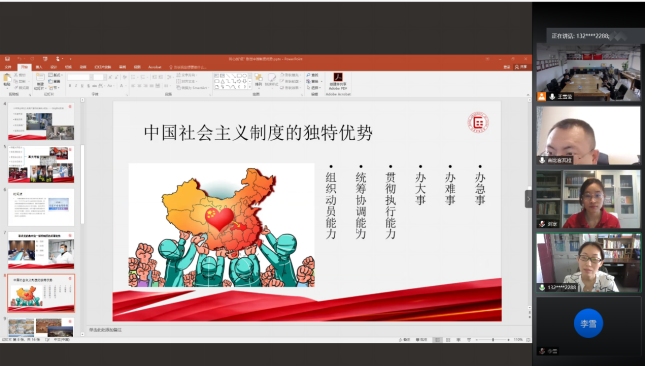645x366 pixels.
Task: Click the 李雪 participant avatar
Action: (588, 323)
